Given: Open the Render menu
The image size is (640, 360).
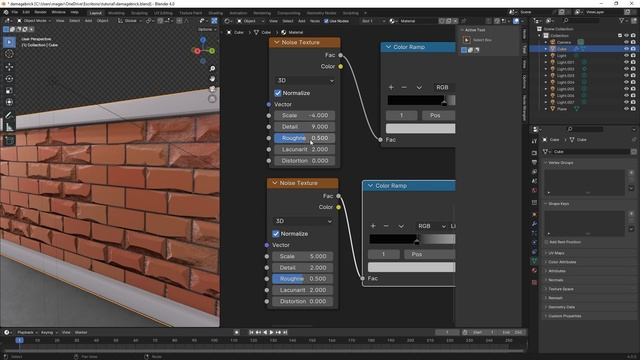Looking at the screenshot, I should [40, 12].
